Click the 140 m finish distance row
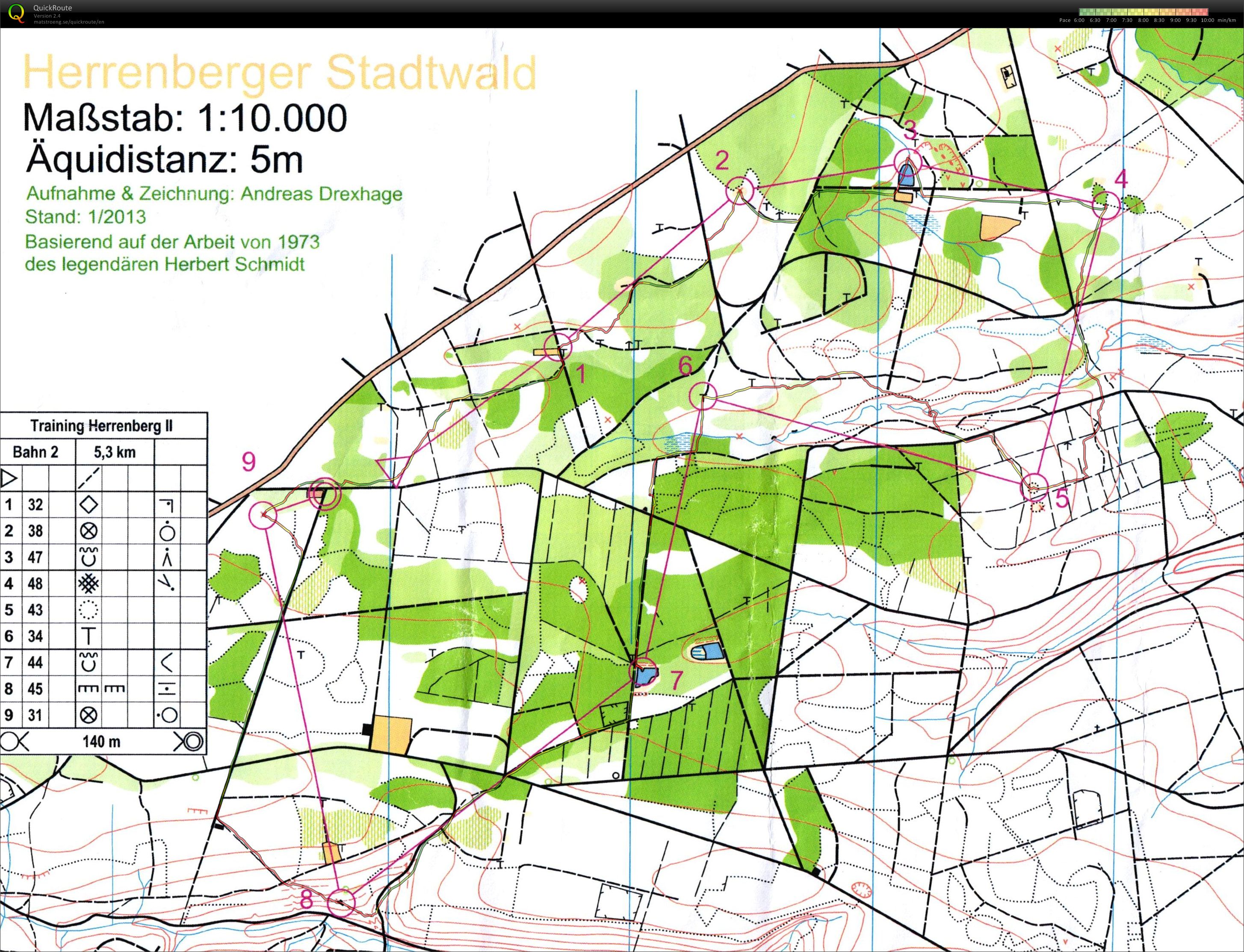 pos(101,741)
